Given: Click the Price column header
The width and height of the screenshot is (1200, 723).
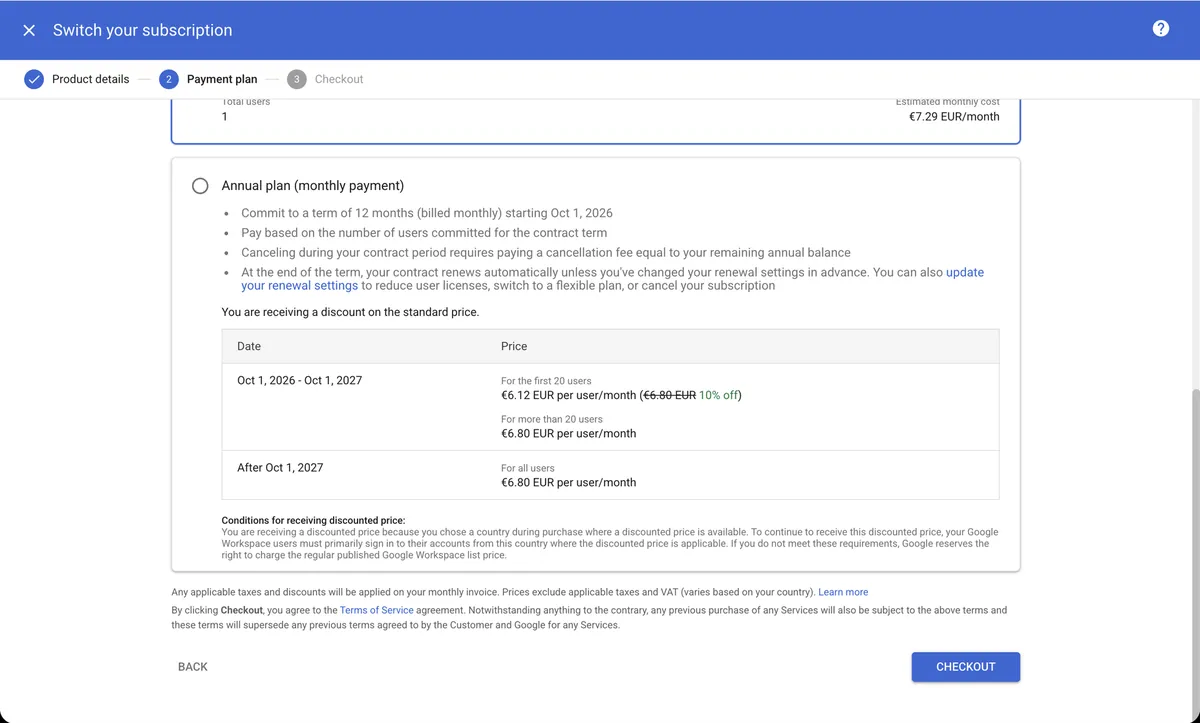Looking at the screenshot, I should tap(514, 346).
